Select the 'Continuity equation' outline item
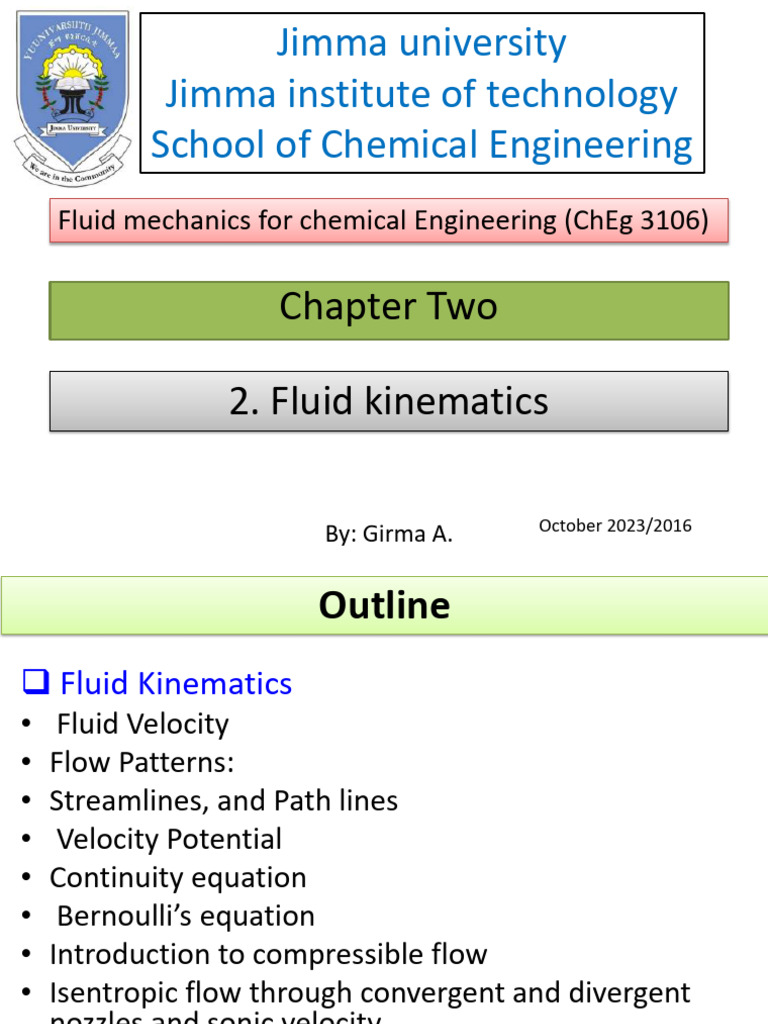Viewport: 768px width, 1024px height. click(x=178, y=878)
